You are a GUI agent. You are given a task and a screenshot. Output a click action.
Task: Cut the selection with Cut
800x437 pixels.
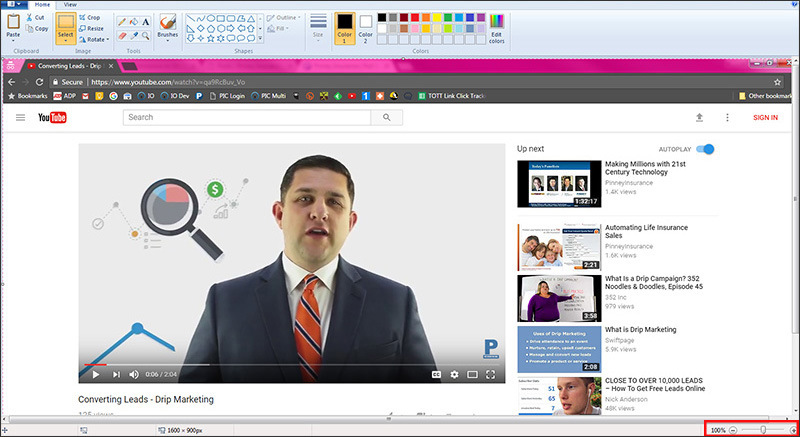click(35, 17)
